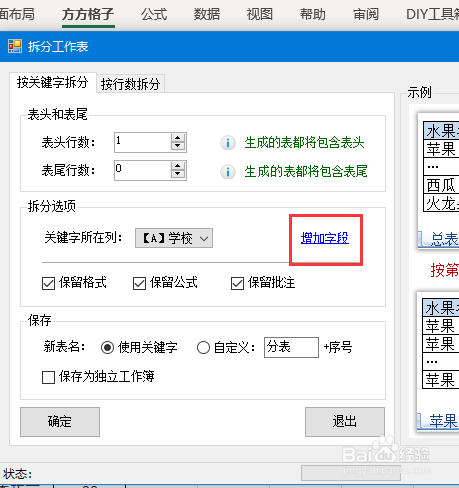Open the 方方格子 ribbon tab
This screenshot has width=459, height=488.
pos(88,14)
